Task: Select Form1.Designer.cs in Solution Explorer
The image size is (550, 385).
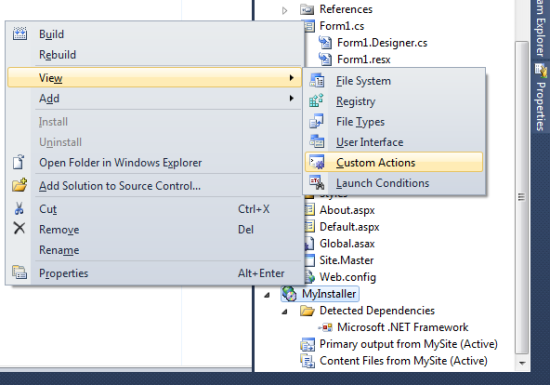Action: (382, 43)
